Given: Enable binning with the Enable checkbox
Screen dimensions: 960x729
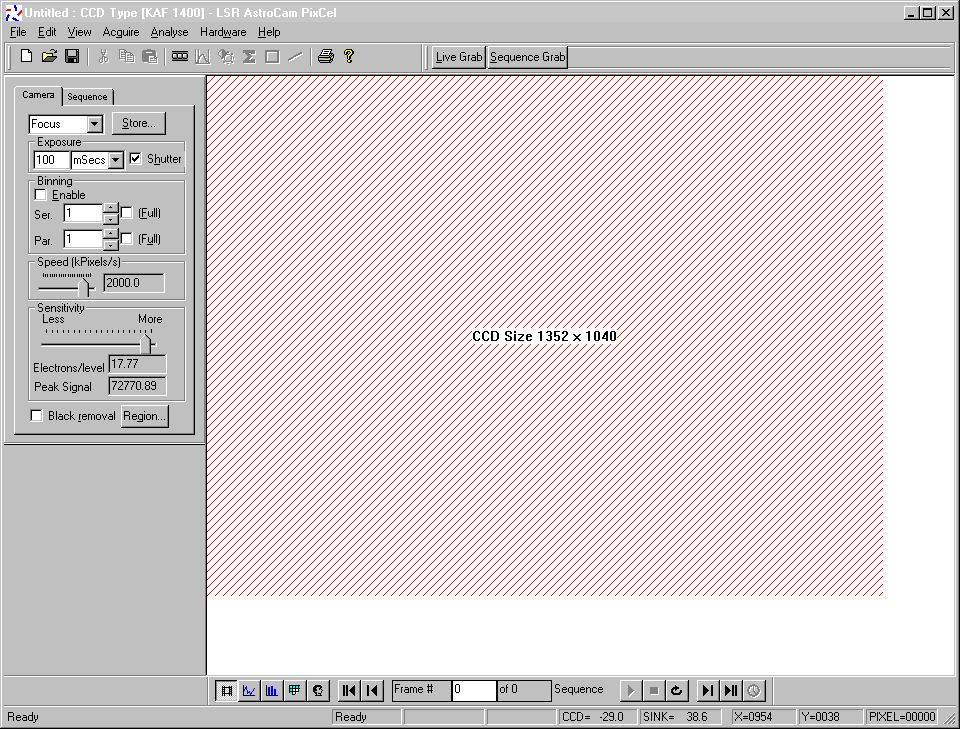Looking at the screenshot, I should pyautogui.click(x=41, y=195).
